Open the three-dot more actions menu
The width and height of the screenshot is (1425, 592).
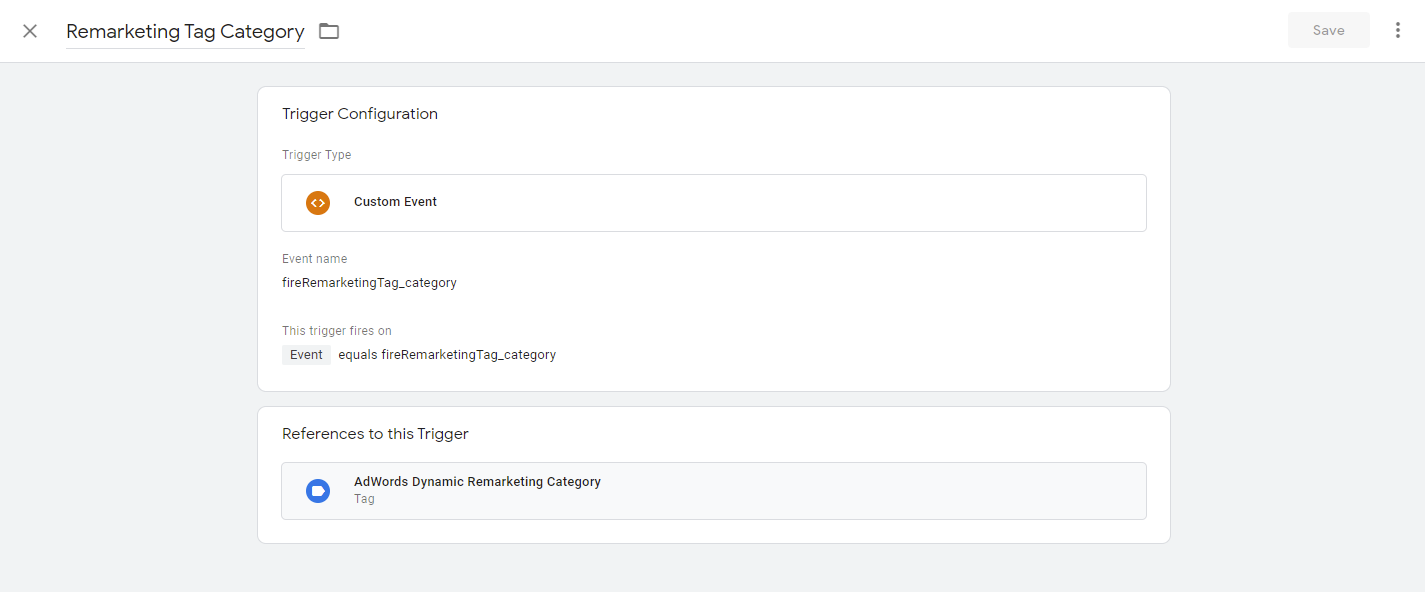tap(1397, 31)
